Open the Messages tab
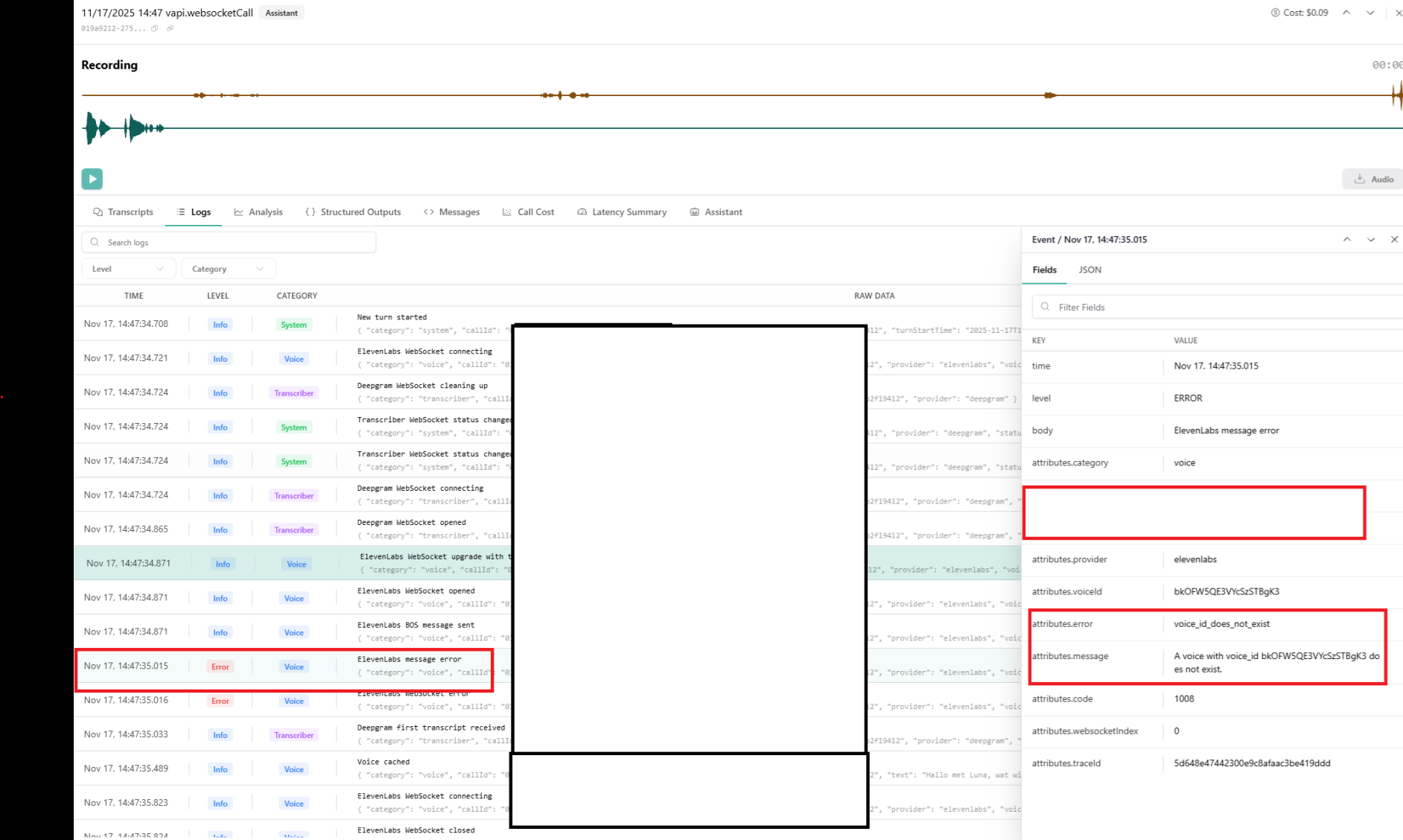This screenshot has height=840, width=1403. click(x=452, y=212)
